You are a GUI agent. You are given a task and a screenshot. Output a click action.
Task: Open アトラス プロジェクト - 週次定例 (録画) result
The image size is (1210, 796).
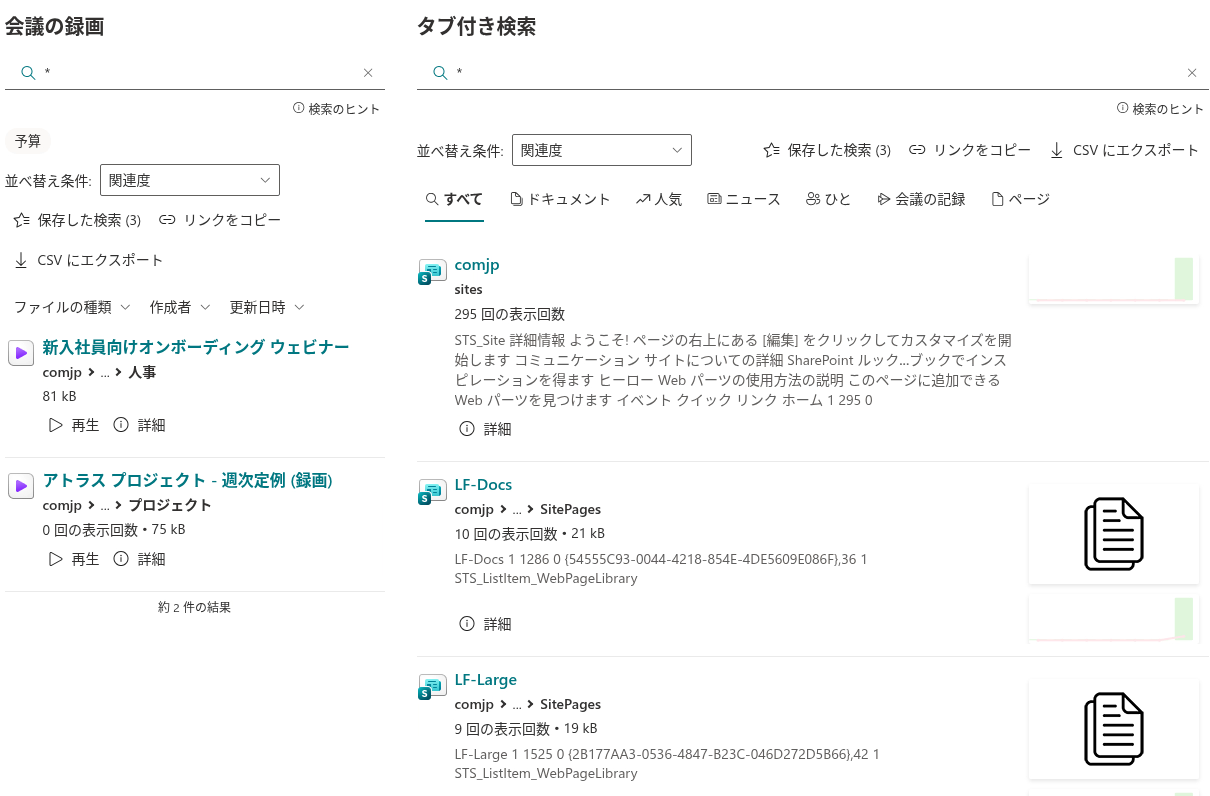tap(188, 481)
